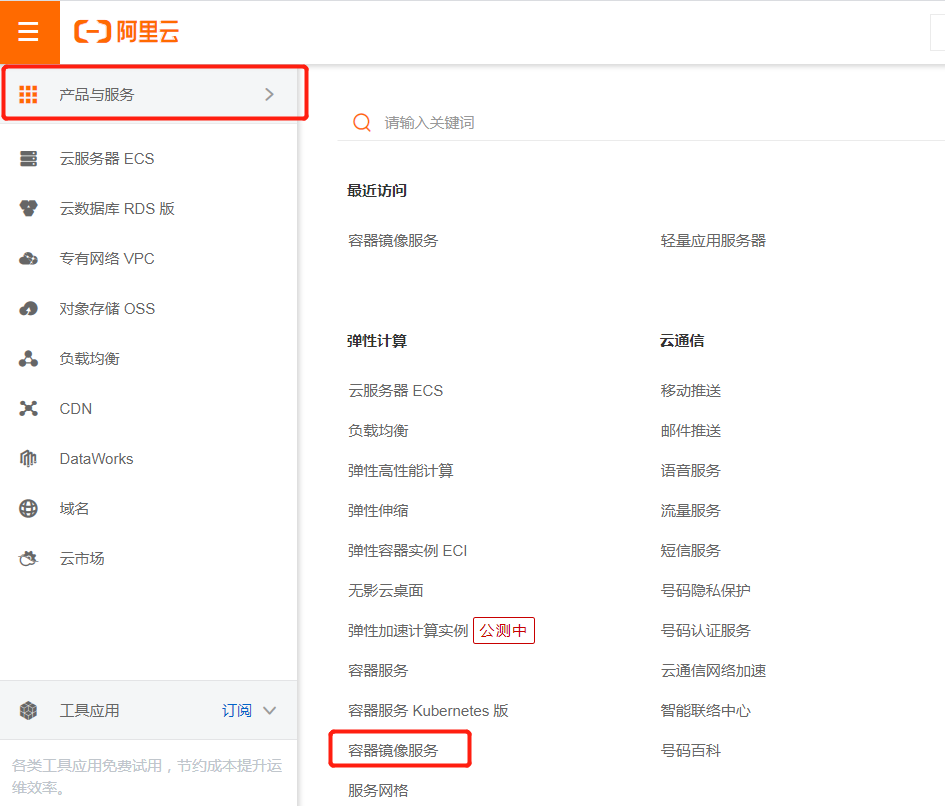The height and width of the screenshot is (806, 945).
Task: Click the 云数据库 RDS 版 sidebar icon
Action: click(x=28, y=208)
